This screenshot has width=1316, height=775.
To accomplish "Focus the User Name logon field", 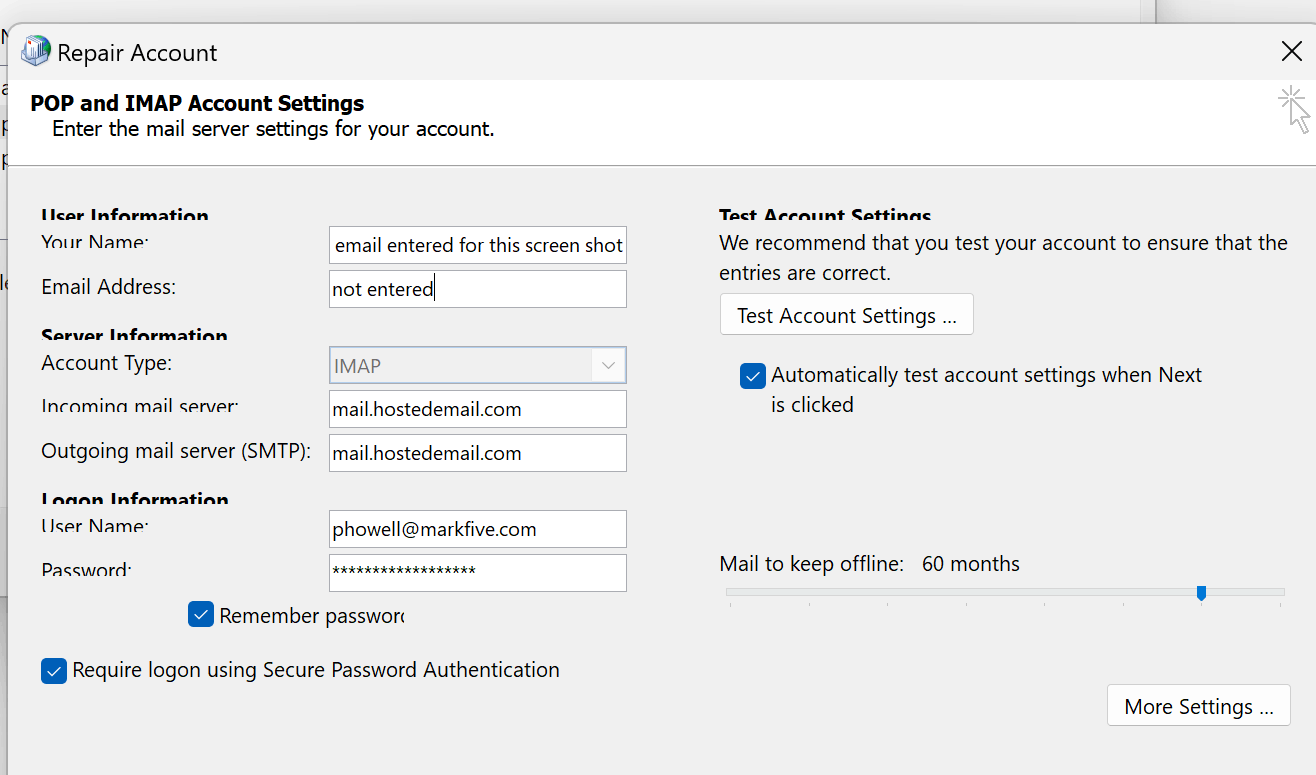I will coord(478,529).
